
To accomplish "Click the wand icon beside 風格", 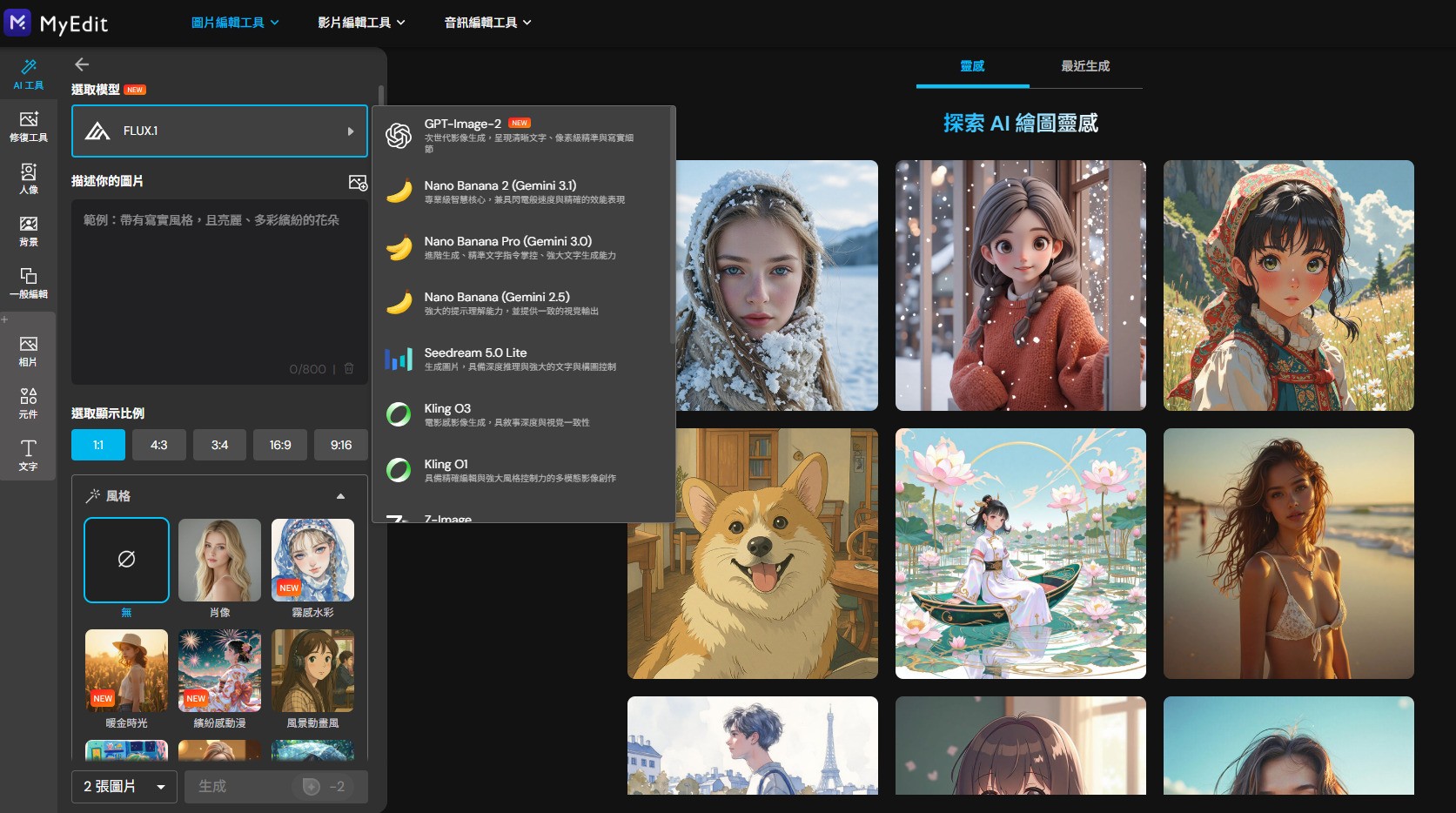I will coord(92,495).
